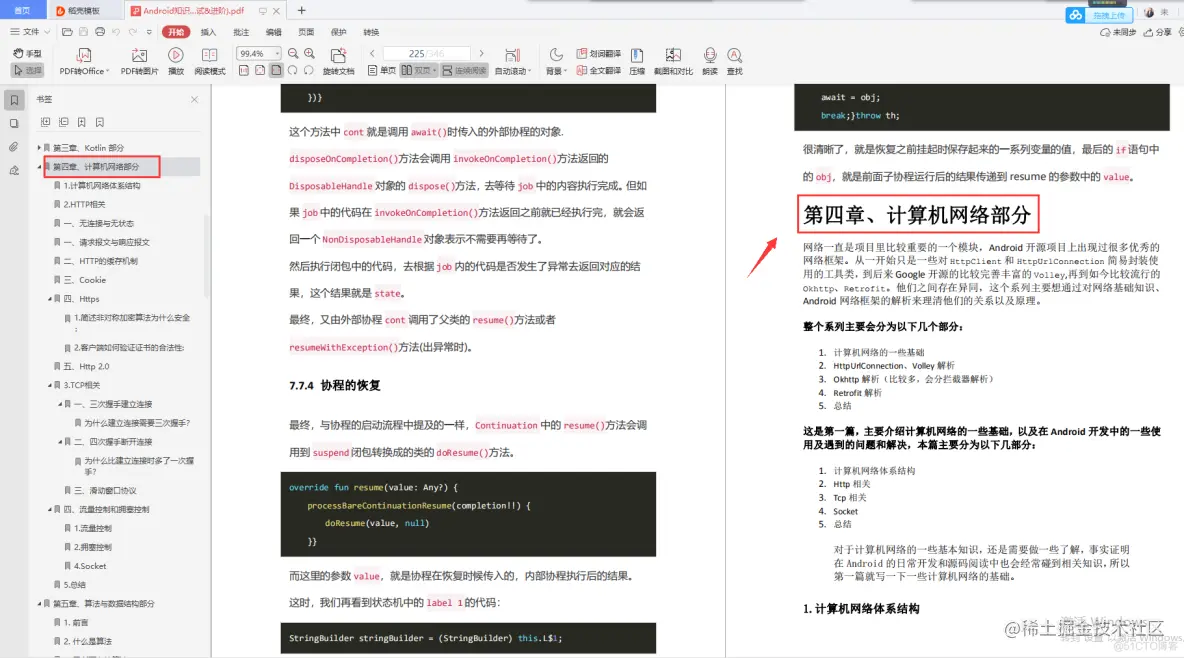This screenshot has width=1184, height=658.
Task: Collapse the 第四章、计算机网络部分 bookmark node
Action: click(37, 166)
